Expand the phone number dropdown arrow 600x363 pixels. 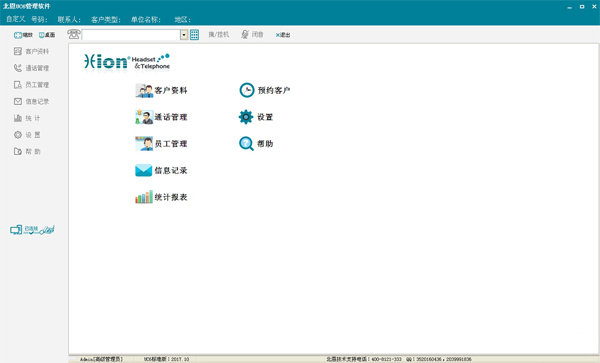click(184, 35)
